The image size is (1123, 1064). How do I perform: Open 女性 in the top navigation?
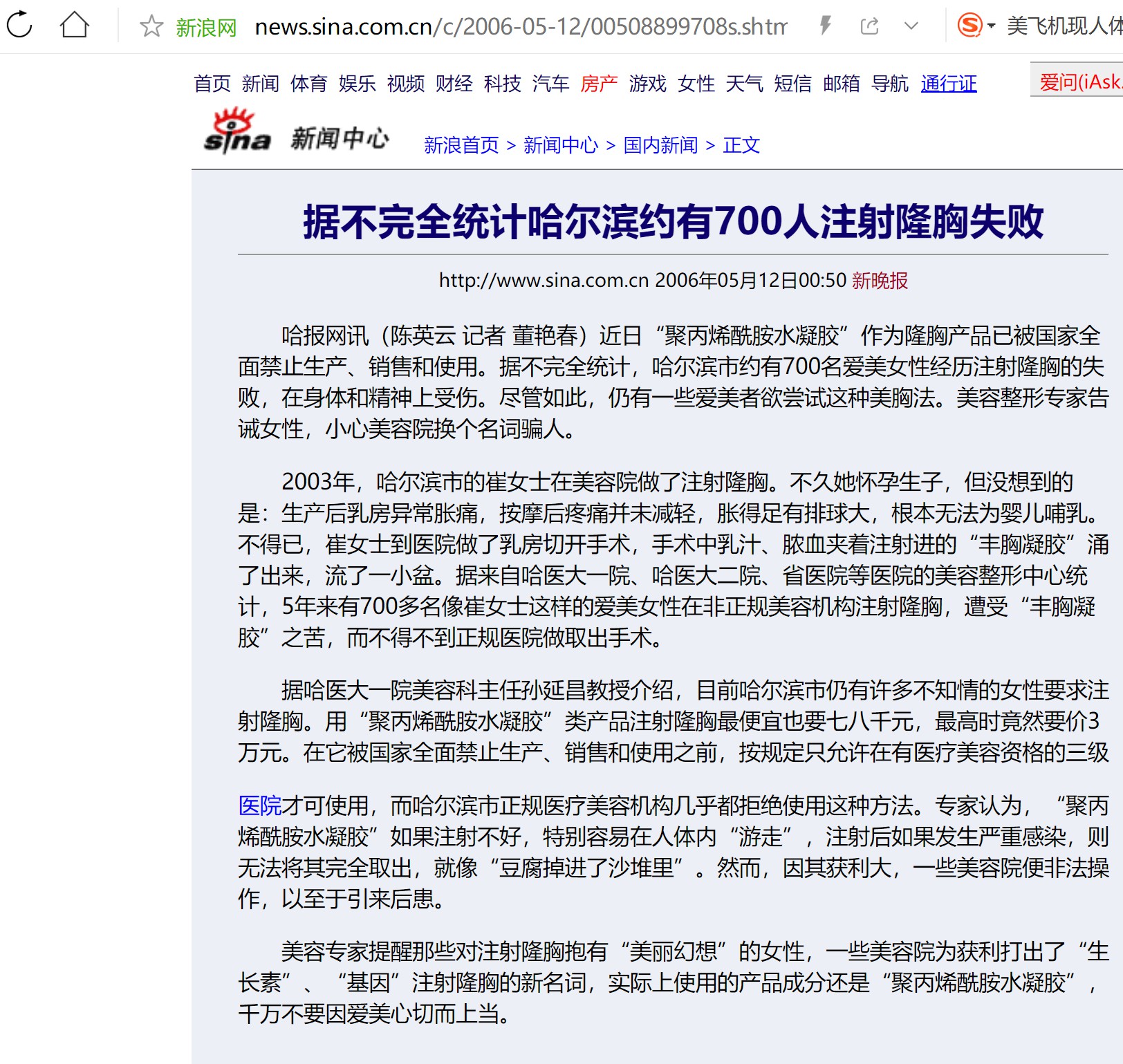click(696, 84)
